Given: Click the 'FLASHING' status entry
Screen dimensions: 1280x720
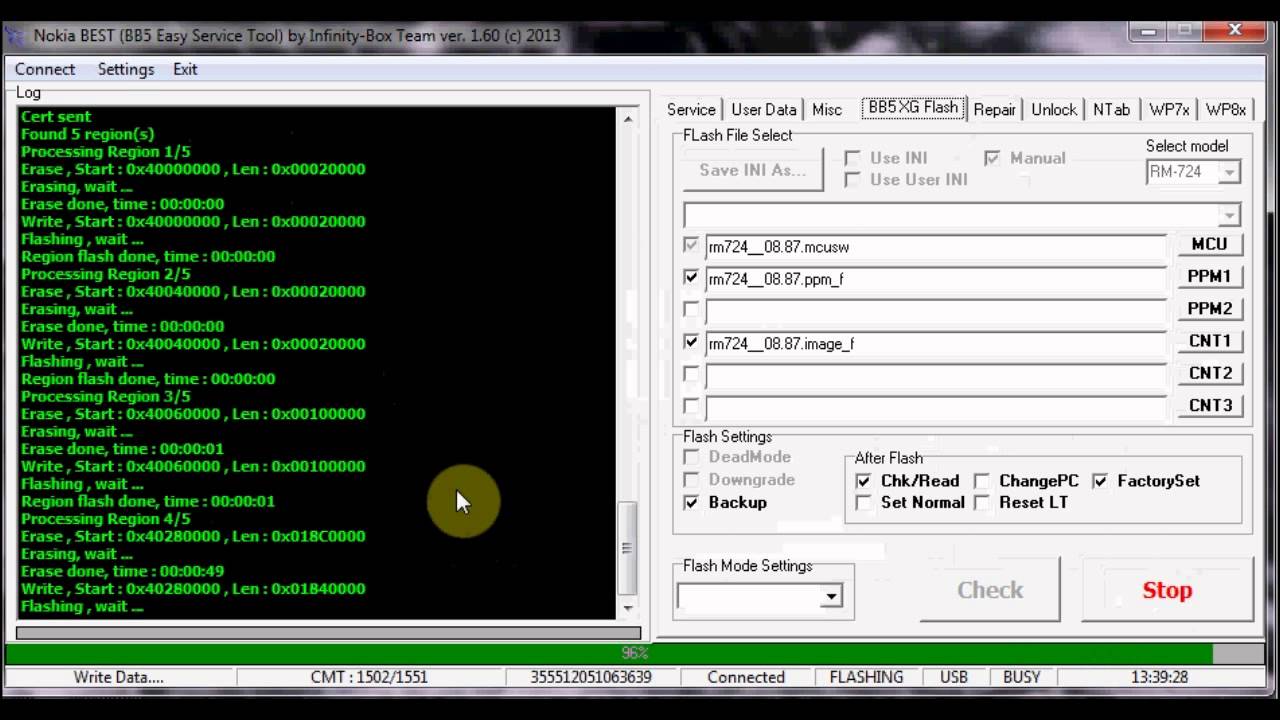Looking at the screenshot, I should pos(866,677).
